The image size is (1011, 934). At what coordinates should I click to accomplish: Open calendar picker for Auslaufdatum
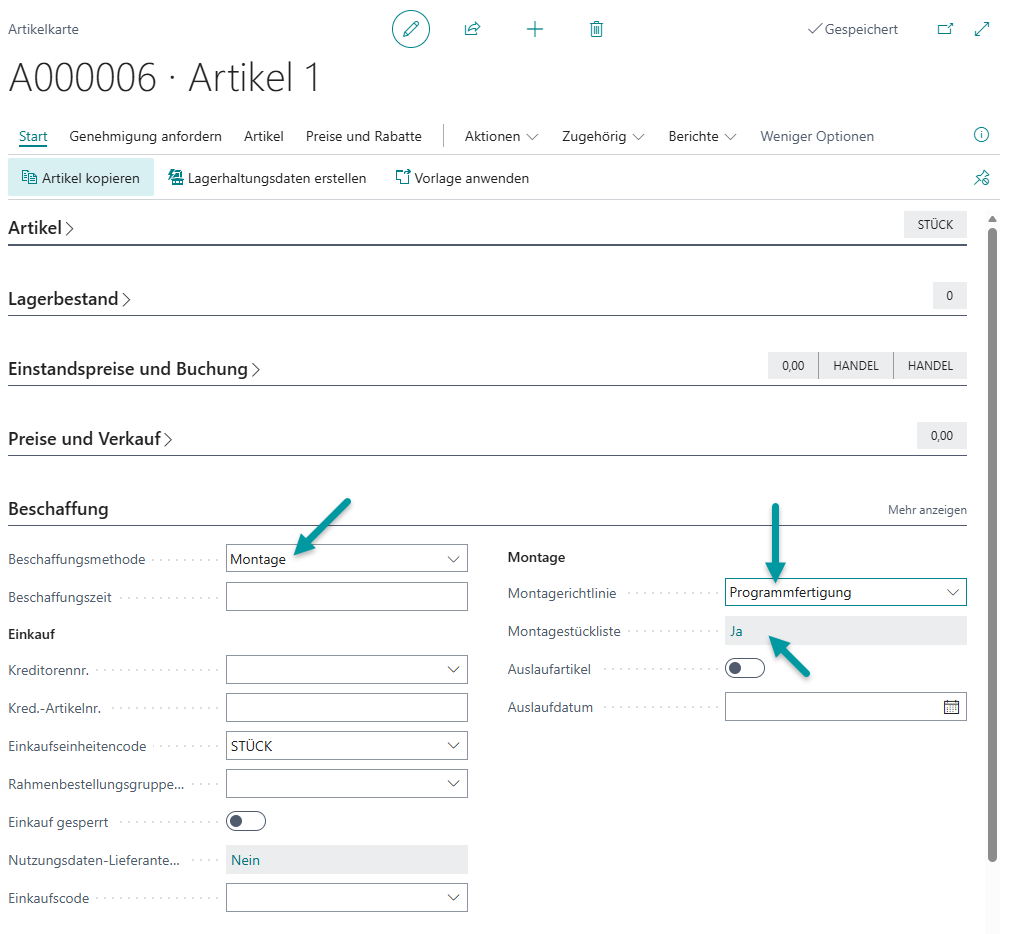(x=951, y=707)
